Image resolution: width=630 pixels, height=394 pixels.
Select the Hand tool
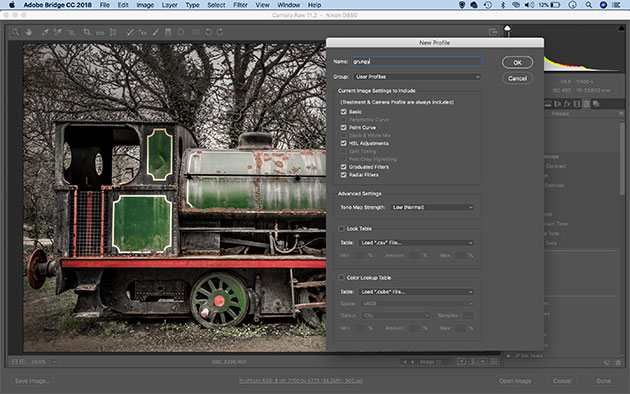pos(29,32)
